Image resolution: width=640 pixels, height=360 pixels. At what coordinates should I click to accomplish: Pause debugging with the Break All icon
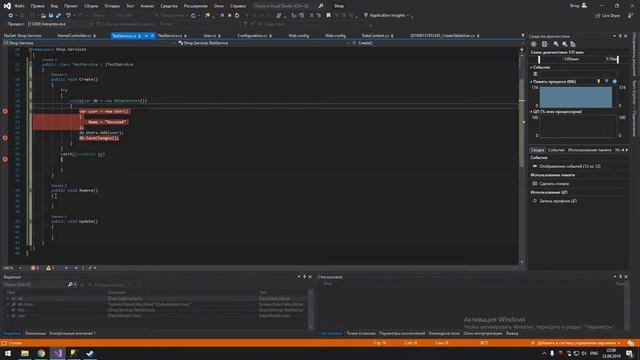[222, 16]
